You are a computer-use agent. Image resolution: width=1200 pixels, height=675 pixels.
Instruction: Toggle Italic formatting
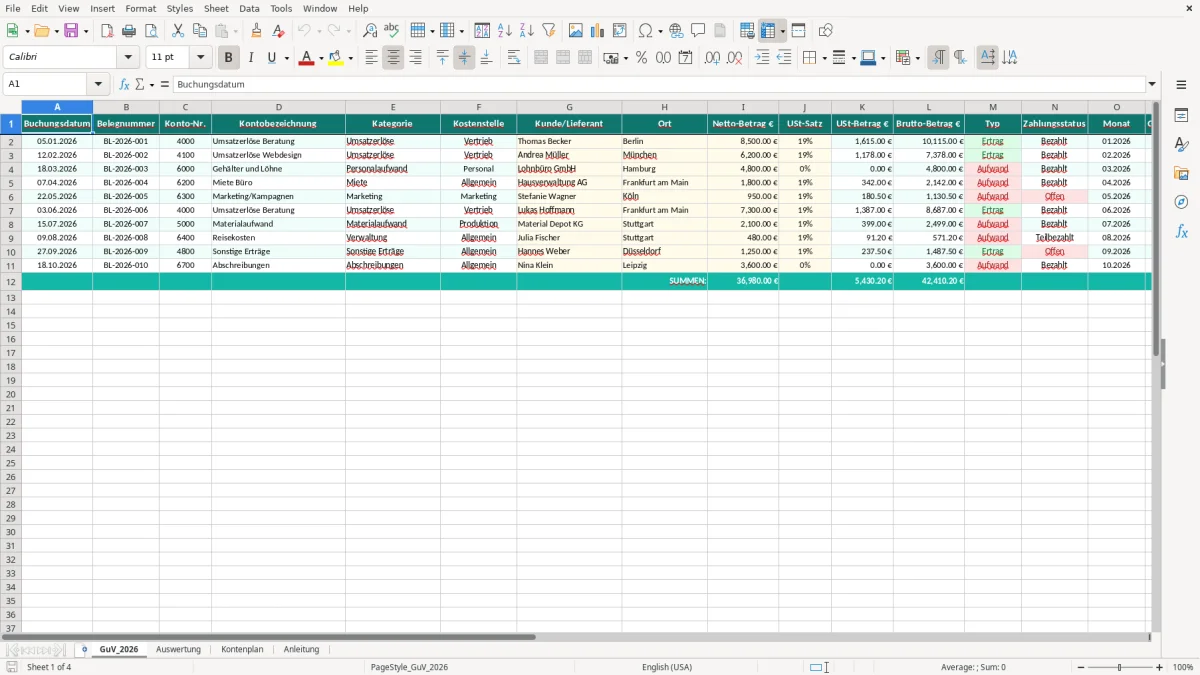pyautogui.click(x=250, y=58)
